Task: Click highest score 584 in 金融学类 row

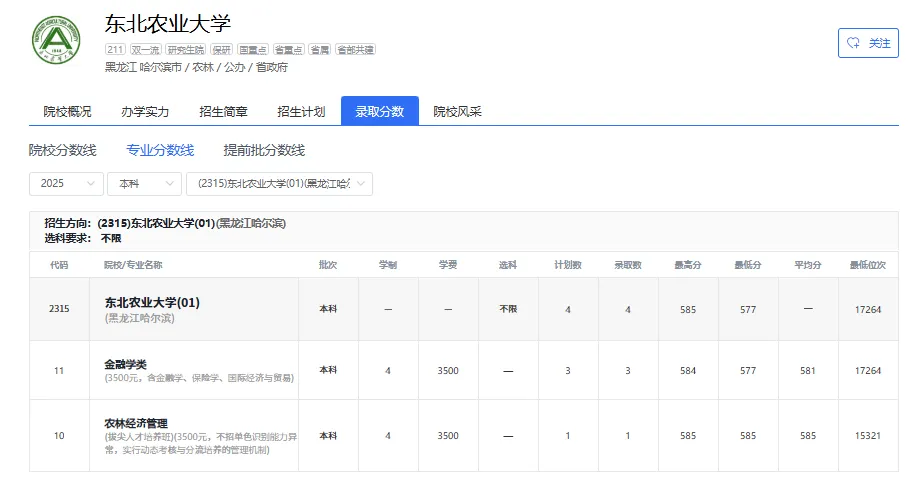Action: point(688,370)
